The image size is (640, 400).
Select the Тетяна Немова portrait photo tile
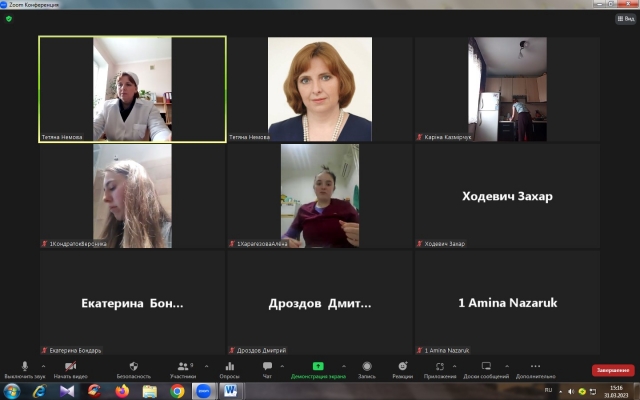[x=320, y=89]
